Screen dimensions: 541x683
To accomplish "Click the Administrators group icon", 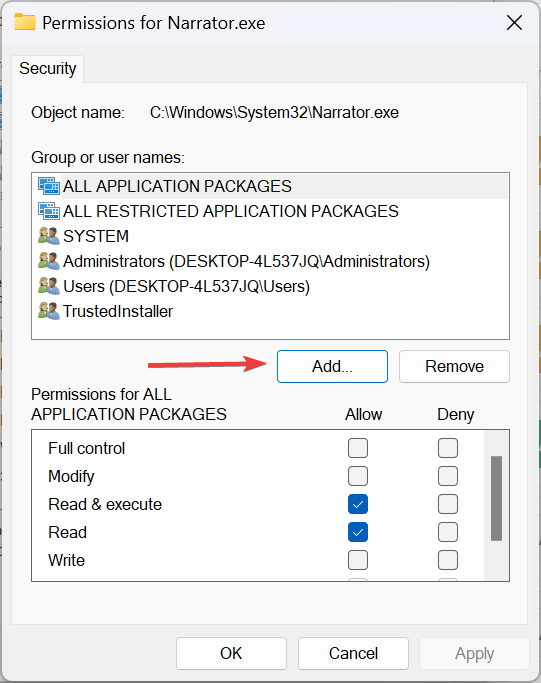I will (x=49, y=261).
